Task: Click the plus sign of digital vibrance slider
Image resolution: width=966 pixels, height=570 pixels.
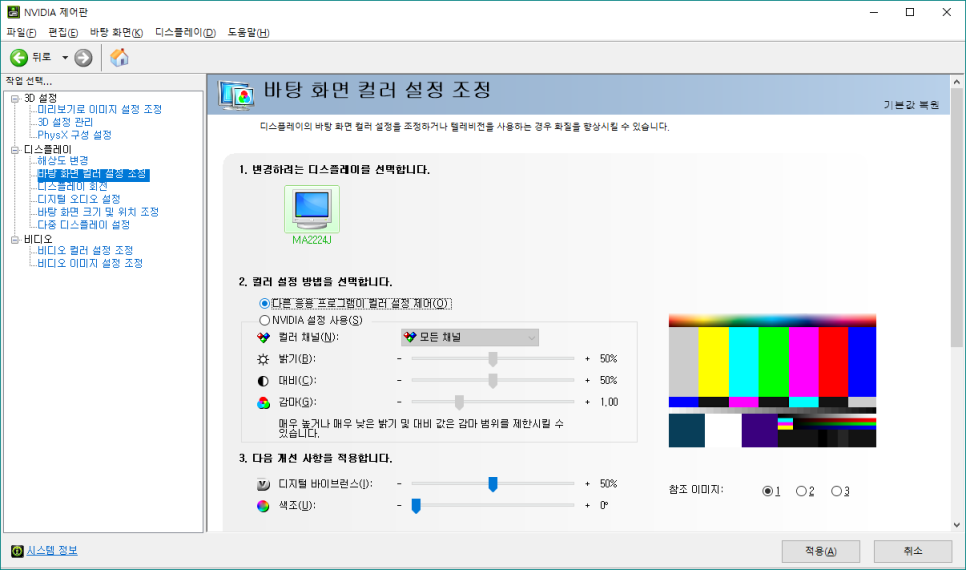Action: point(587,484)
